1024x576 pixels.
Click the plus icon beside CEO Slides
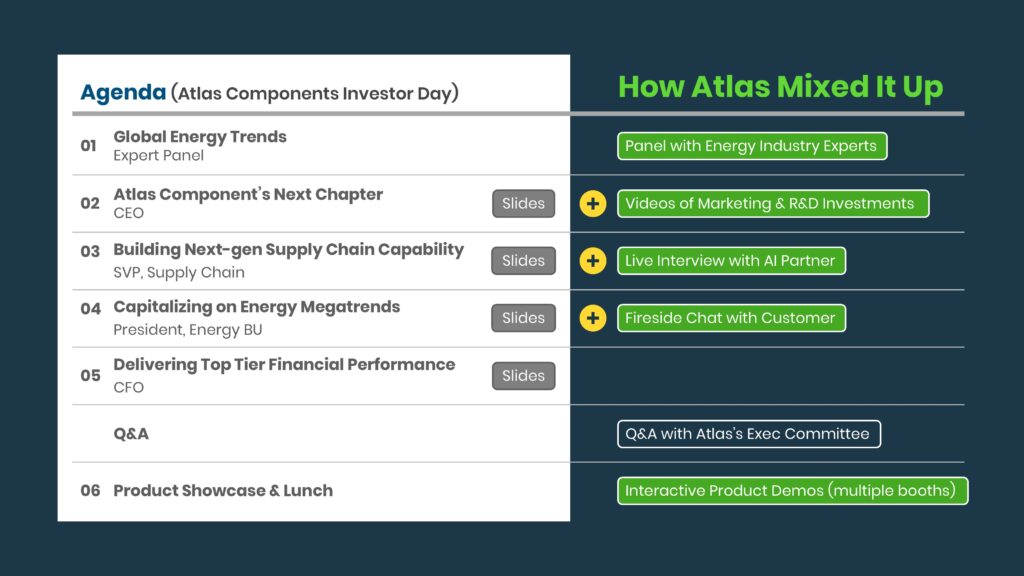pyautogui.click(x=593, y=204)
